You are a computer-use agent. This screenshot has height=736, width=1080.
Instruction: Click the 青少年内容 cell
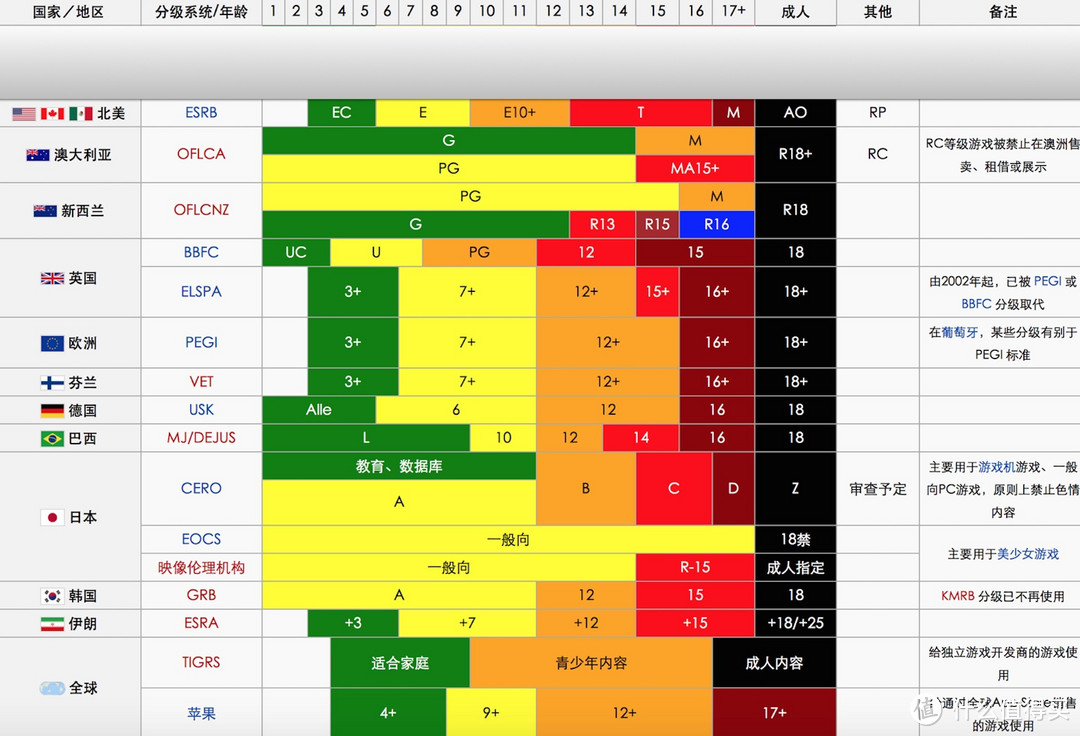[591, 662]
